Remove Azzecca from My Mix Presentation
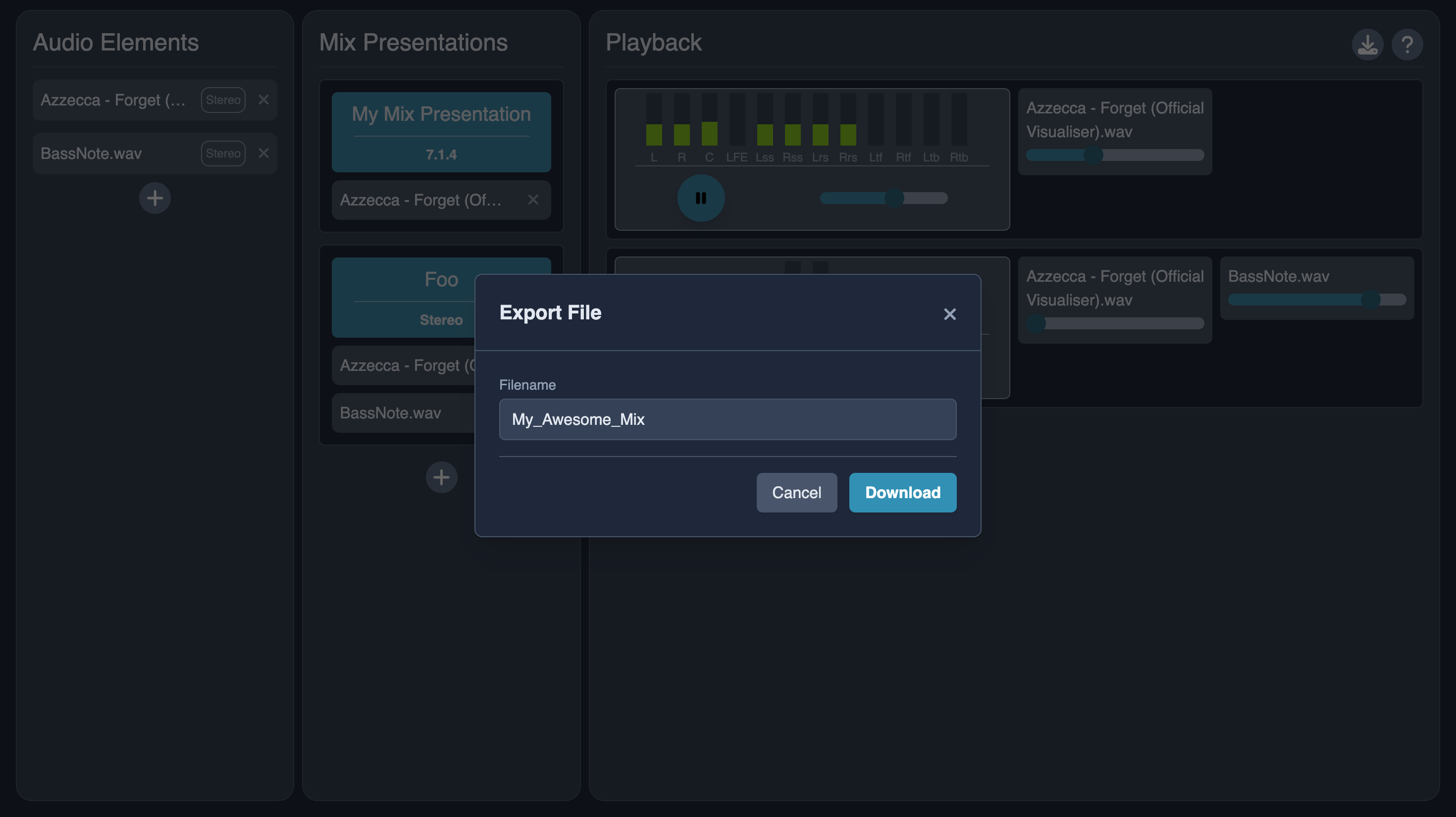The image size is (1456, 817). coord(533,200)
